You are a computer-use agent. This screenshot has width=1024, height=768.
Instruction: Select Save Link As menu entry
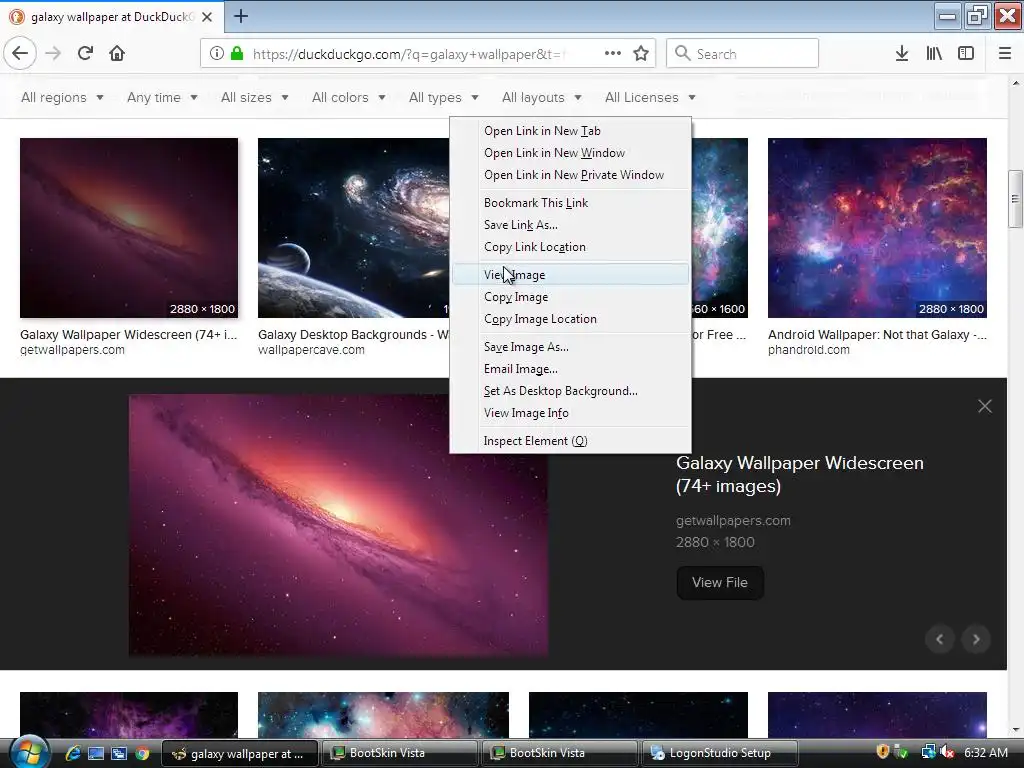pyautogui.click(x=570, y=225)
